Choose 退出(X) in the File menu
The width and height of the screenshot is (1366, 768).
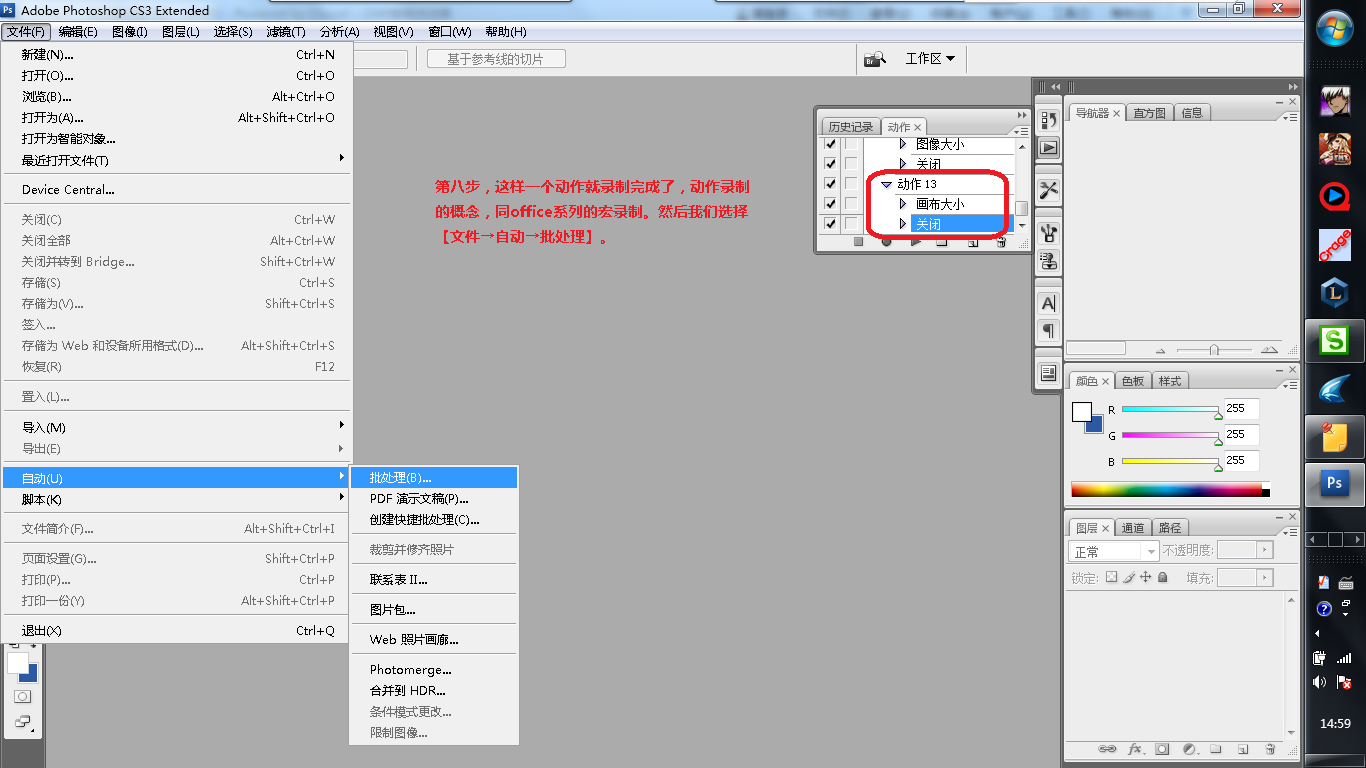point(178,631)
